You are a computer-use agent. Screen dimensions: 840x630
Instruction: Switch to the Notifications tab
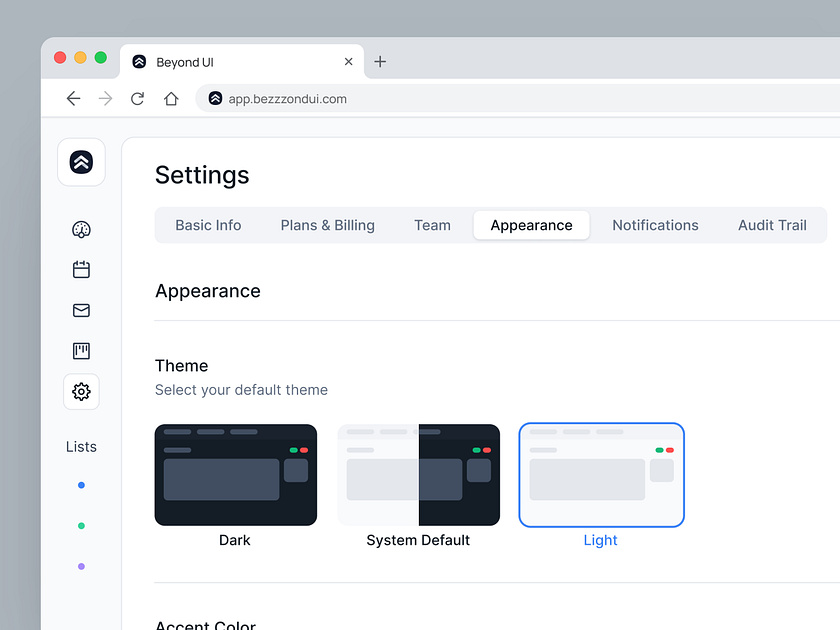point(655,225)
